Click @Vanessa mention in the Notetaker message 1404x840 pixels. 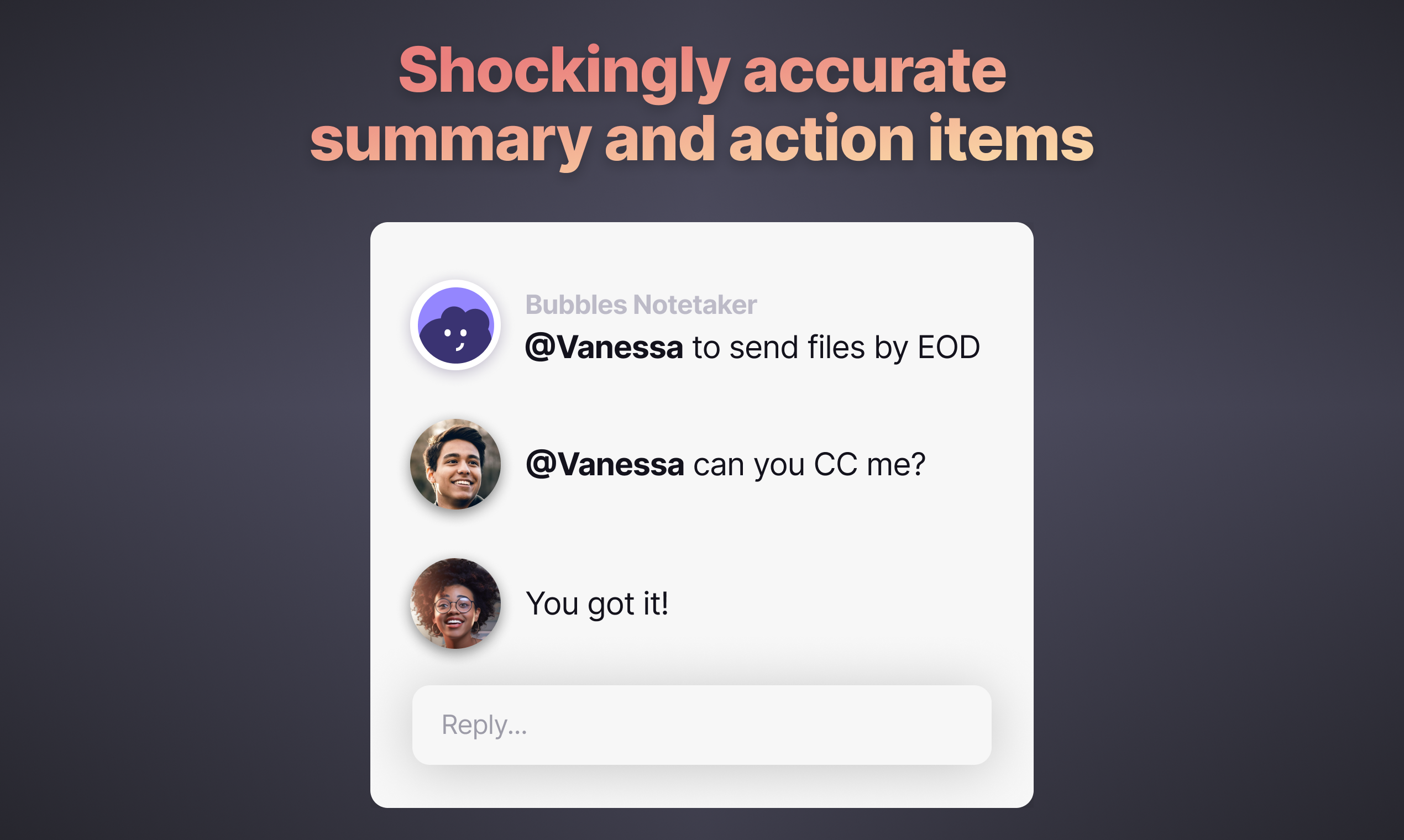tap(604, 347)
